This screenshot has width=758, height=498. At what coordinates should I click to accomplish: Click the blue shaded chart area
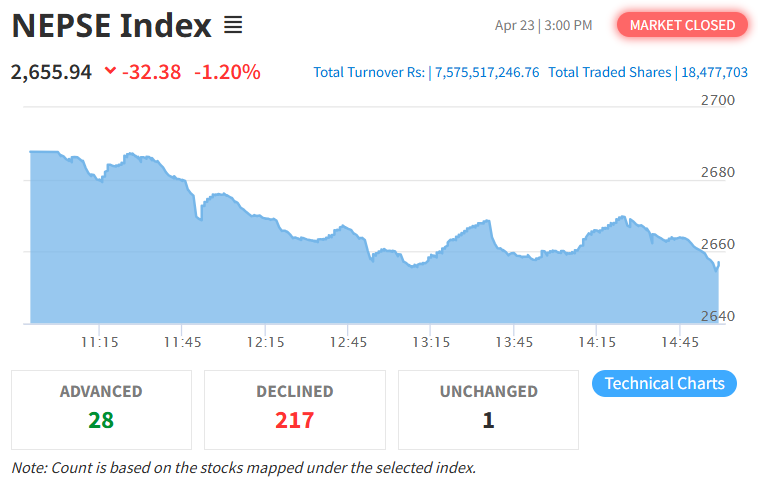(x=300, y=285)
